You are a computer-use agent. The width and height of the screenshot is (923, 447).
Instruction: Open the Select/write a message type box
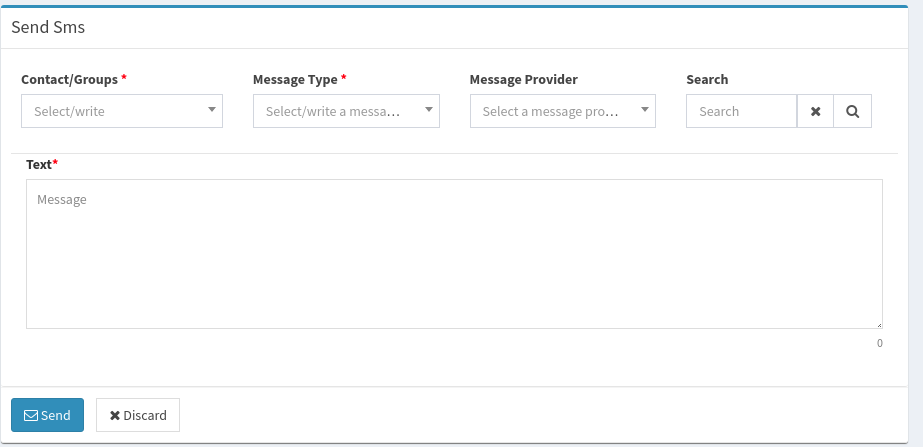pyautogui.click(x=346, y=111)
